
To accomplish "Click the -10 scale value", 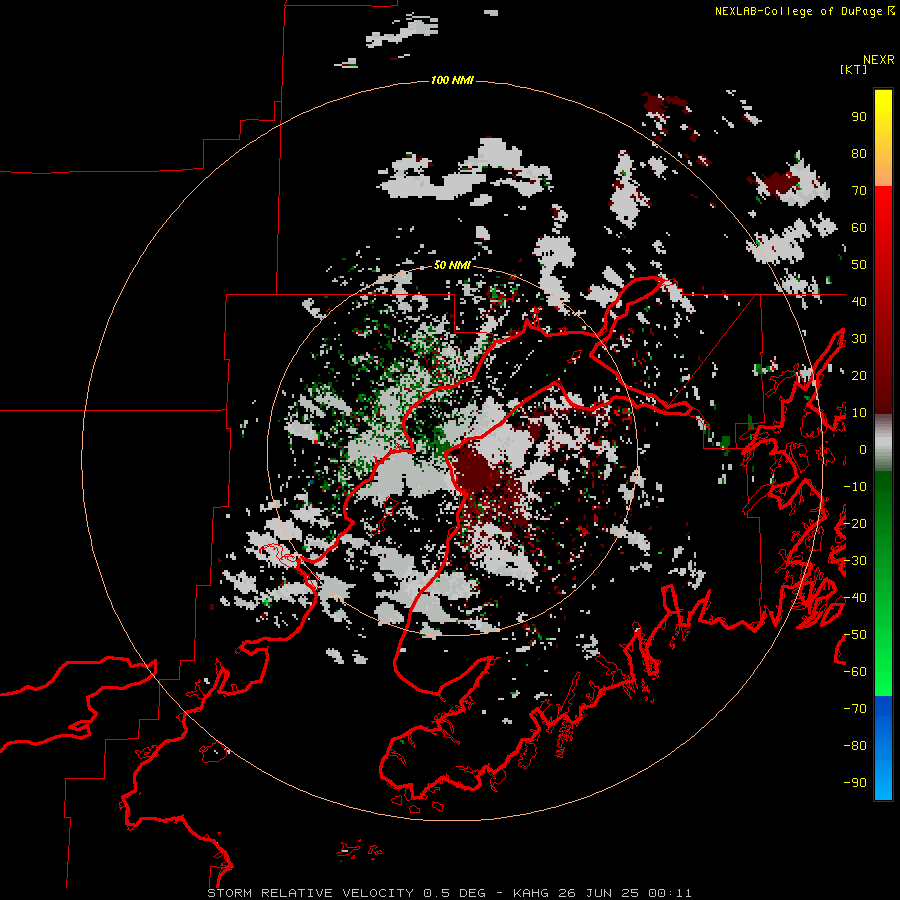I will click(x=855, y=487).
